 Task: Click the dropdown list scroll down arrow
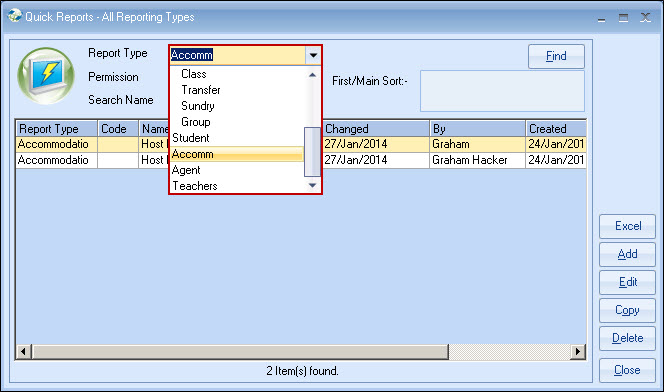313,185
